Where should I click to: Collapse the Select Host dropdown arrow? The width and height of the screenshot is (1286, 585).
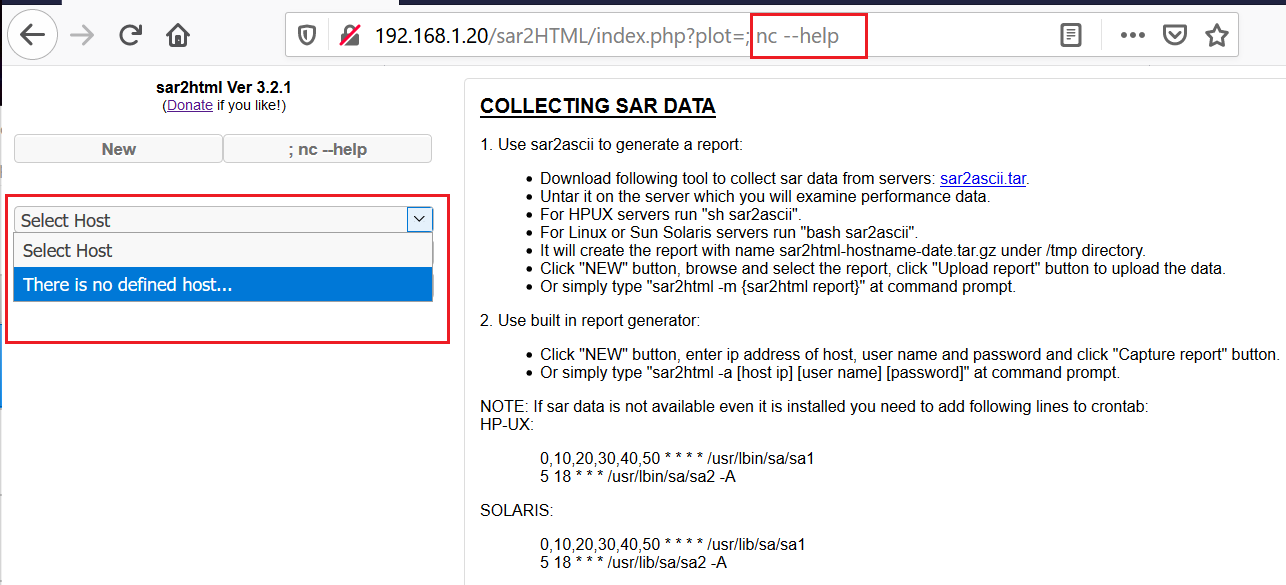[x=419, y=219]
